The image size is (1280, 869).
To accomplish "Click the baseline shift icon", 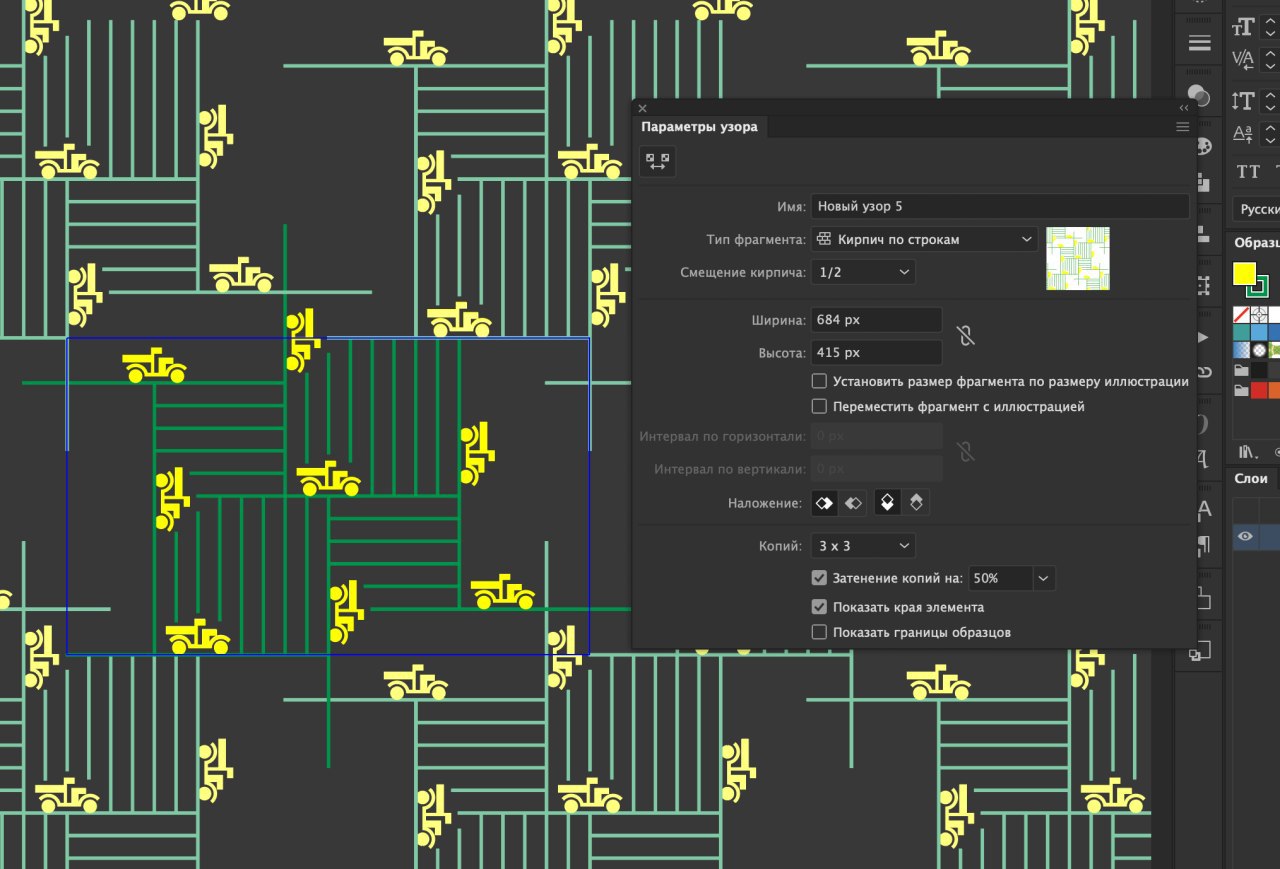I will 1243,132.
